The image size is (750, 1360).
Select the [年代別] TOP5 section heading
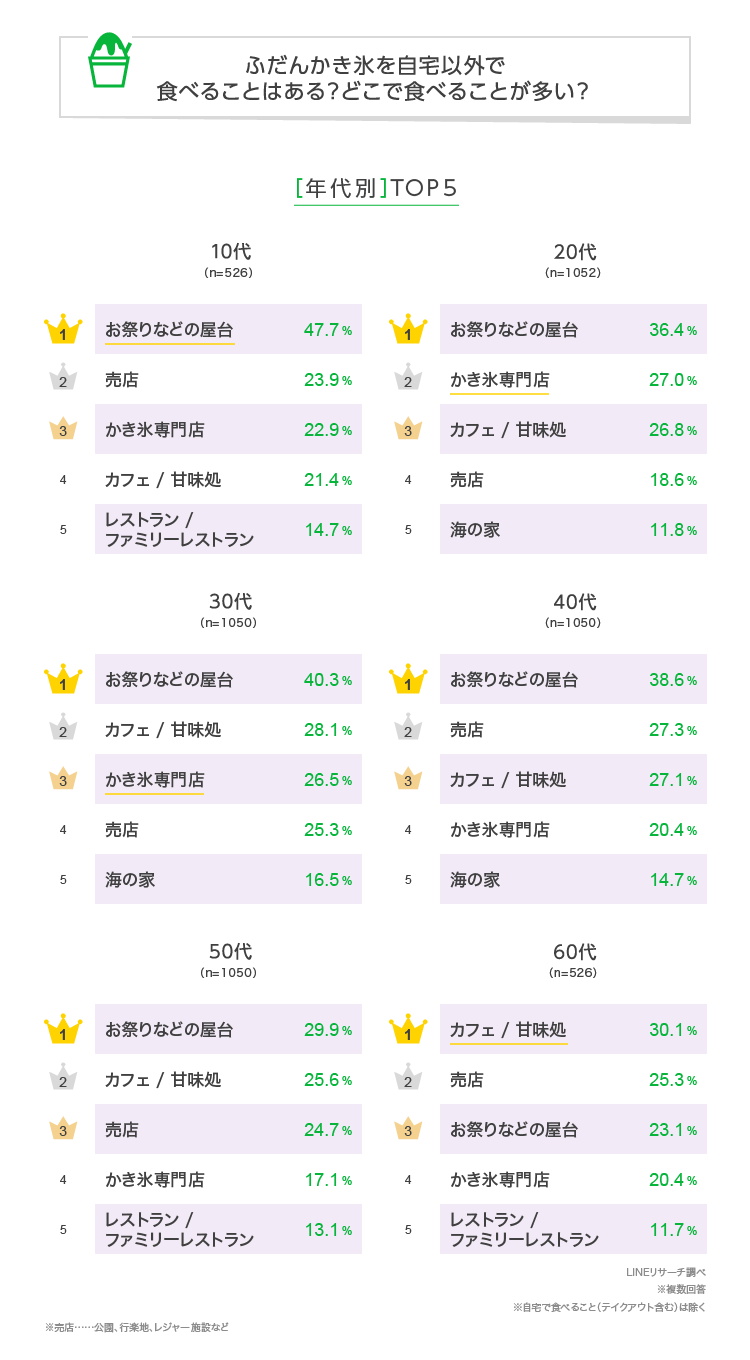tap(376, 188)
